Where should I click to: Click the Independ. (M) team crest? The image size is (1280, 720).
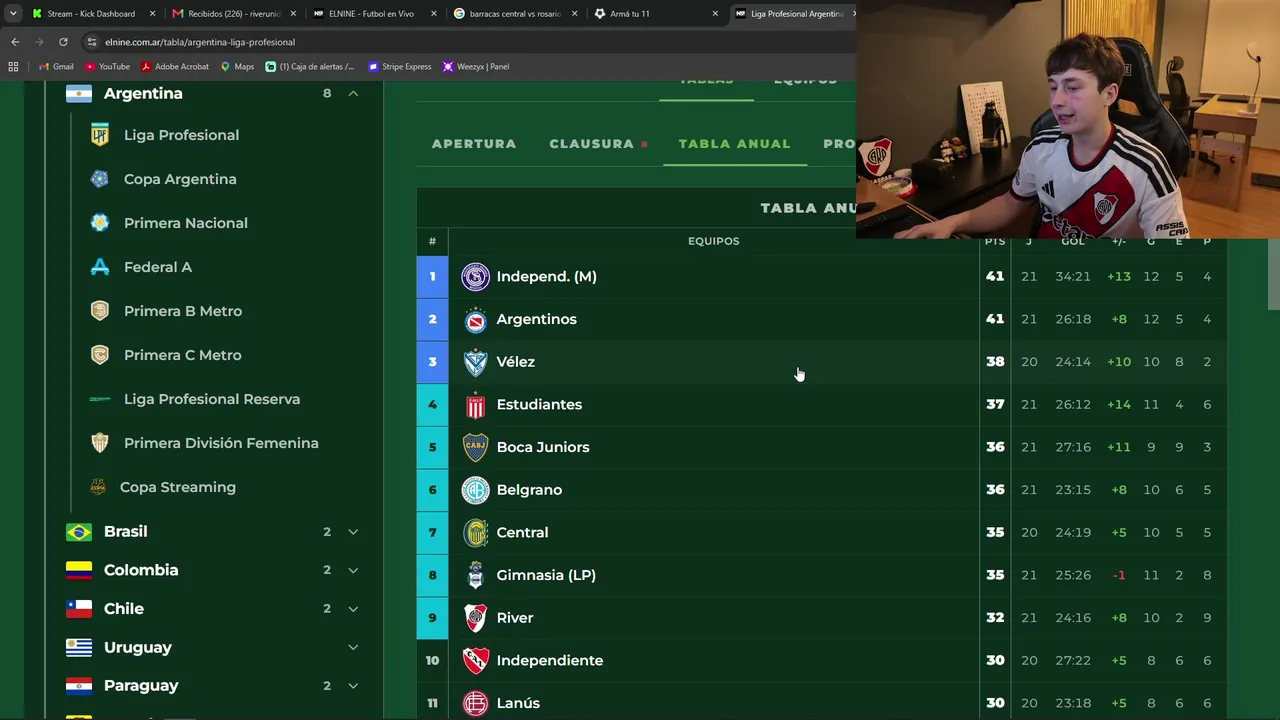tap(475, 277)
